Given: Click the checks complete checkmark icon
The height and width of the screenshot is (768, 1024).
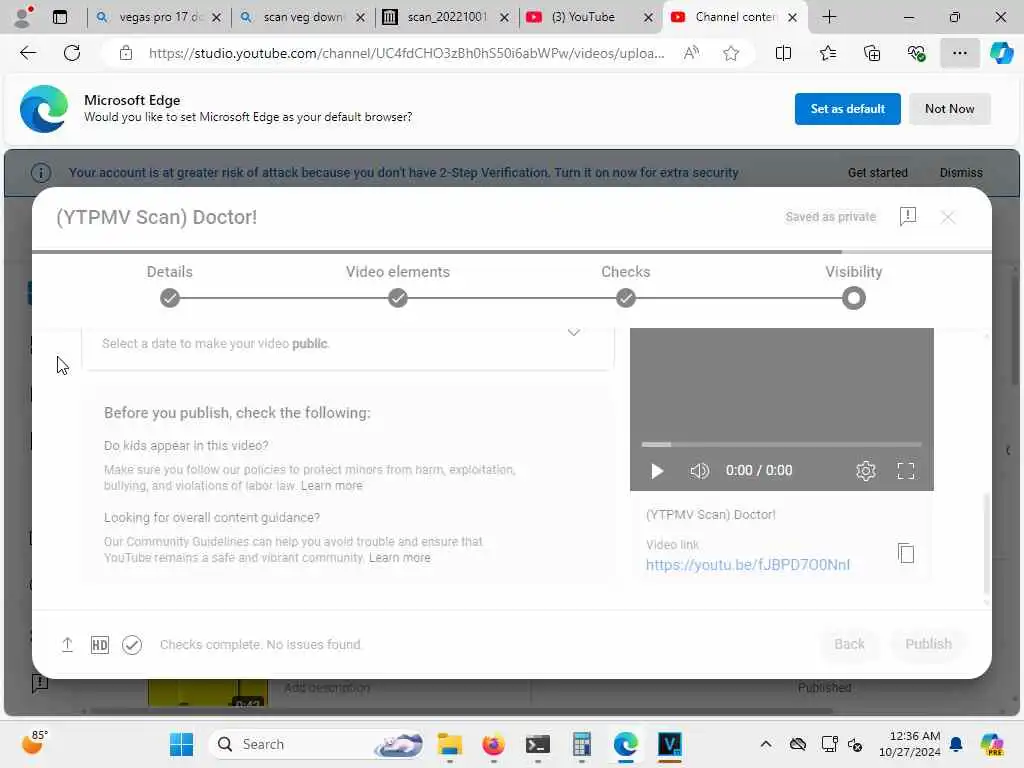Looking at the screenshot, I should [x=132, y=645].
